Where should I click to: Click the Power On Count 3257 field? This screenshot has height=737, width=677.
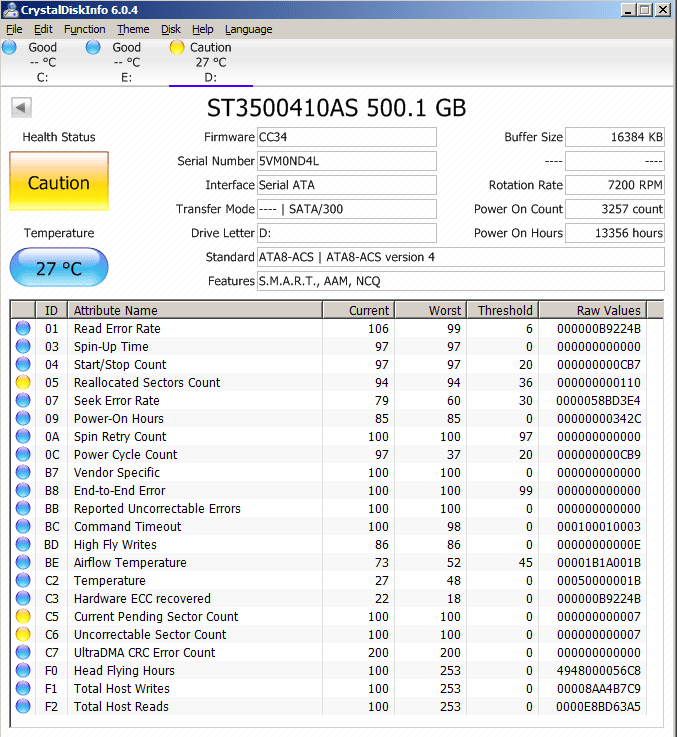point(615,209)
